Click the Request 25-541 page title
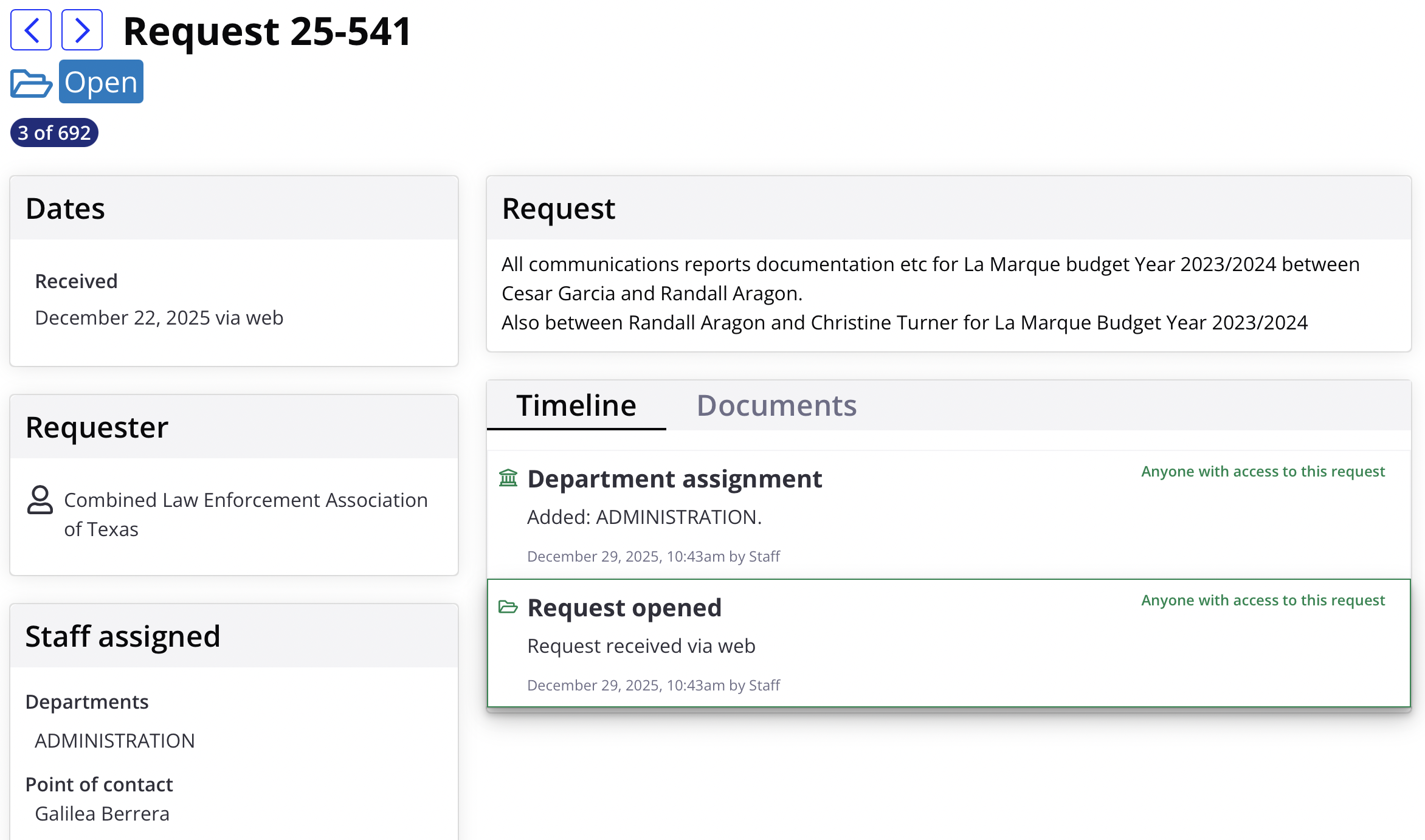Viewport: 1425px width, 840px height. coord(267,31)
